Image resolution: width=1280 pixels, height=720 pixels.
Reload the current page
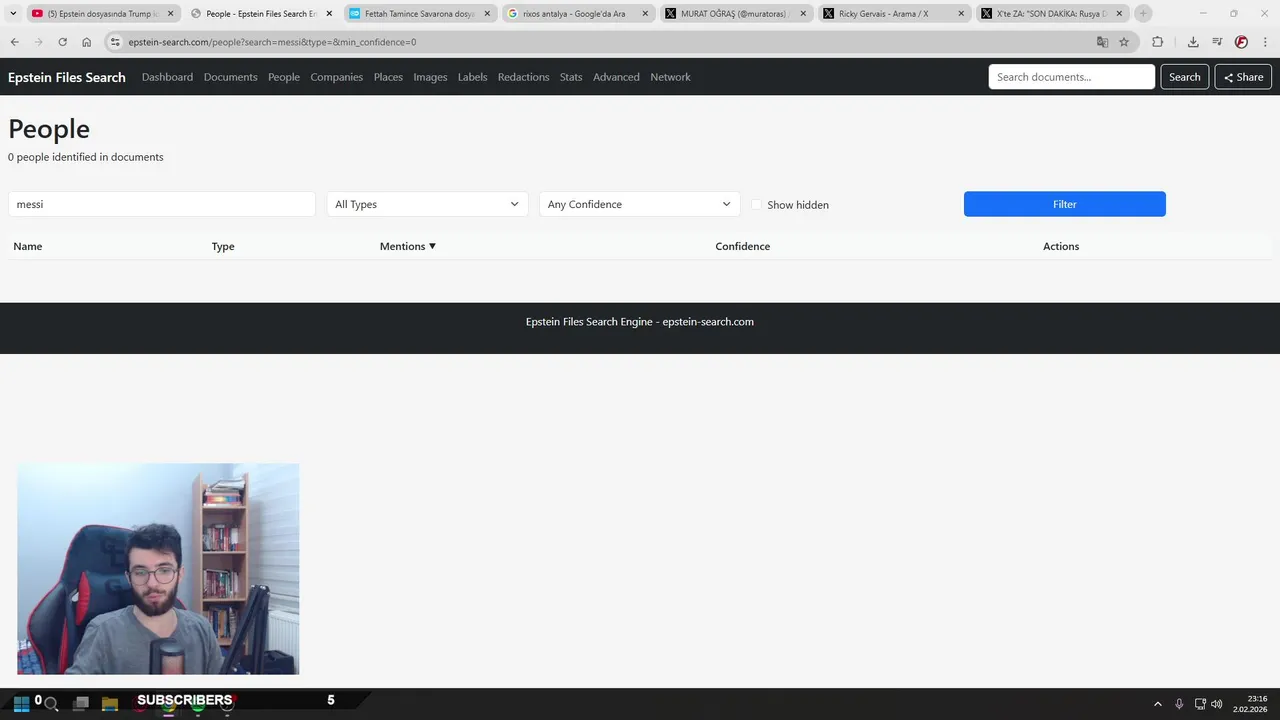[62, 42]
